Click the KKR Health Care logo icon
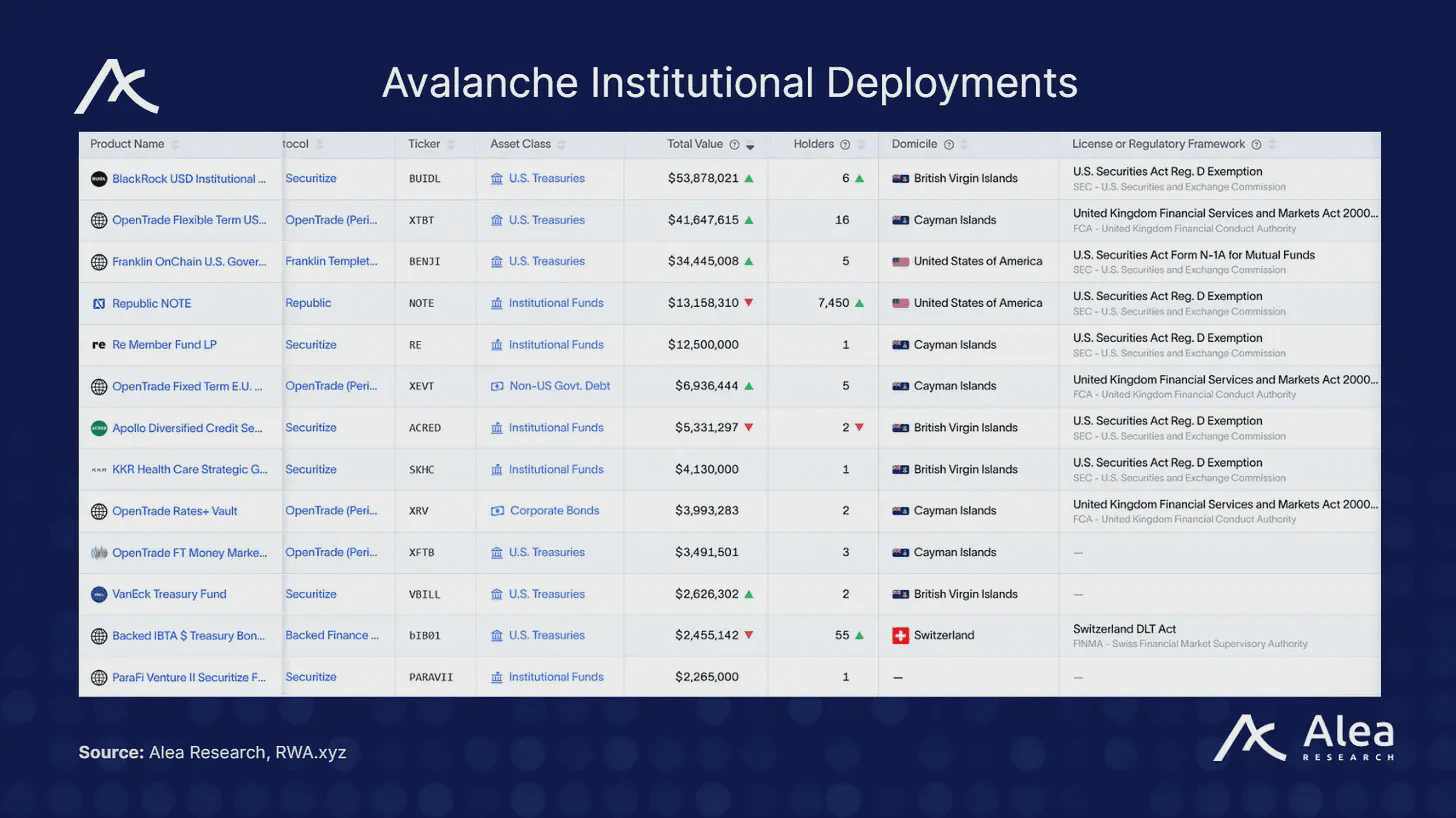The height and width of the screenshot is (818, 1456). (99, 470)
